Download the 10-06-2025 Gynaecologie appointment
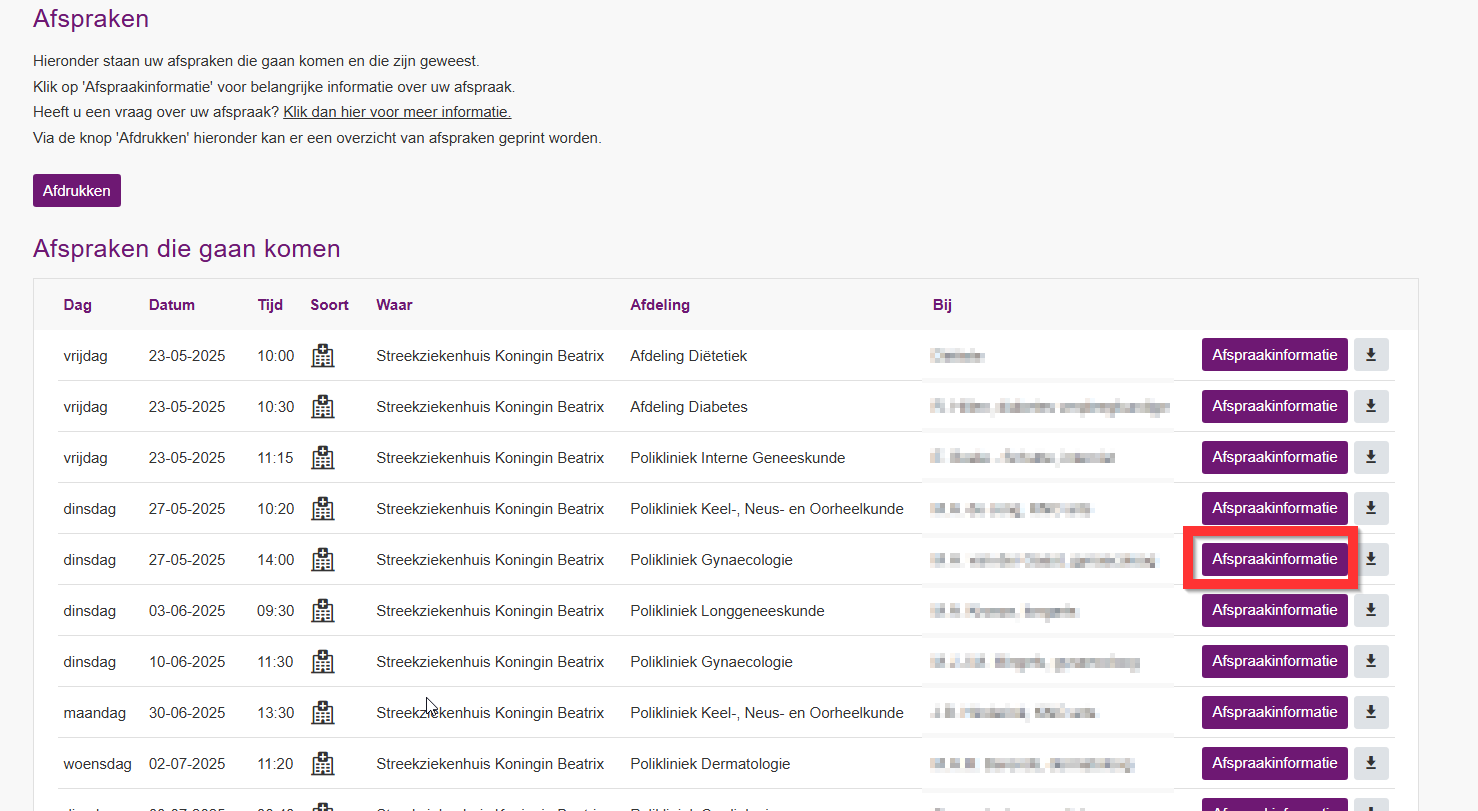 click(x=1371, y=661)
